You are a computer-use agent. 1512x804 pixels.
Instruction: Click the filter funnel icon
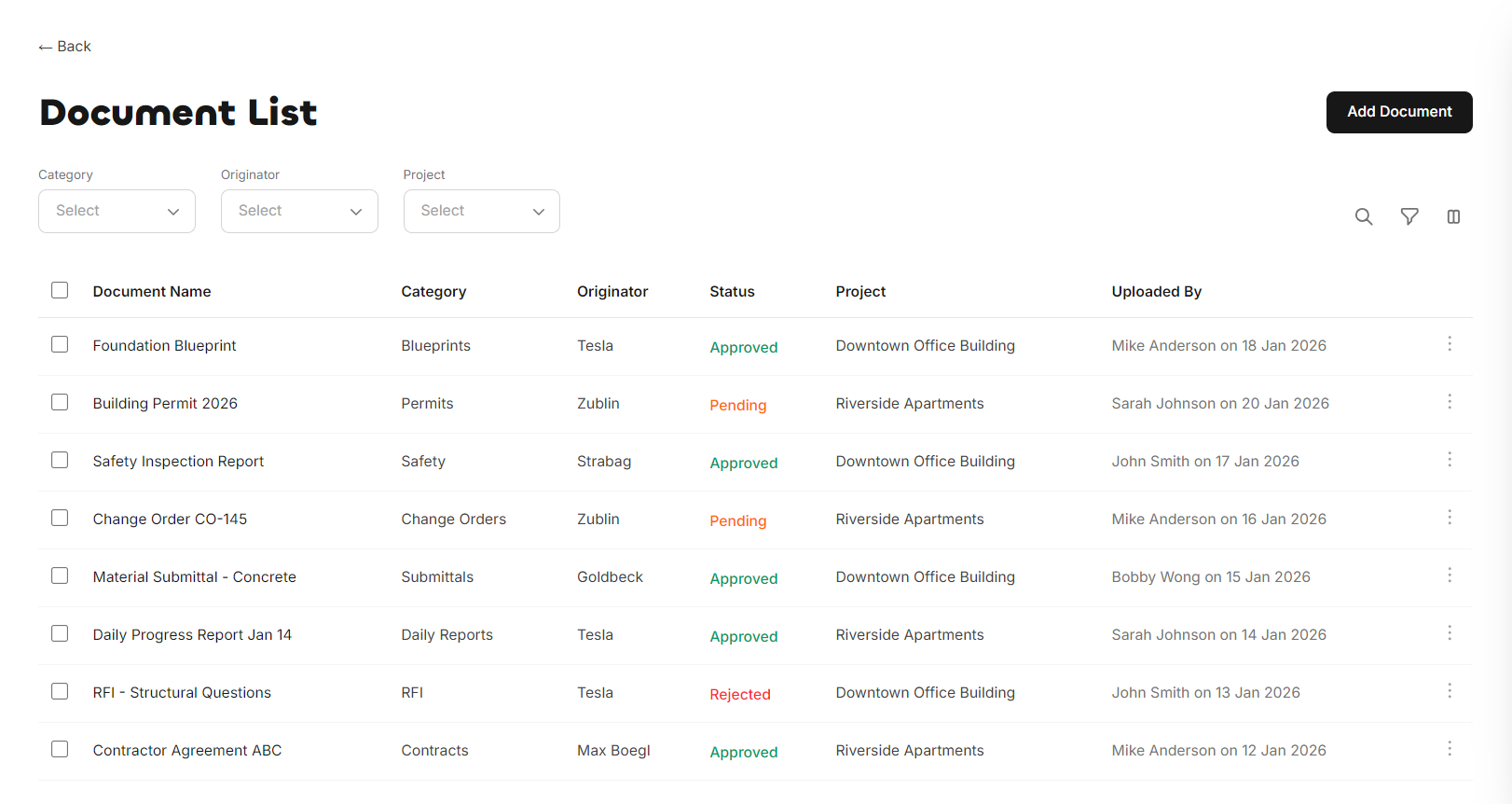pyautogui.click(x=1409, y=216)
